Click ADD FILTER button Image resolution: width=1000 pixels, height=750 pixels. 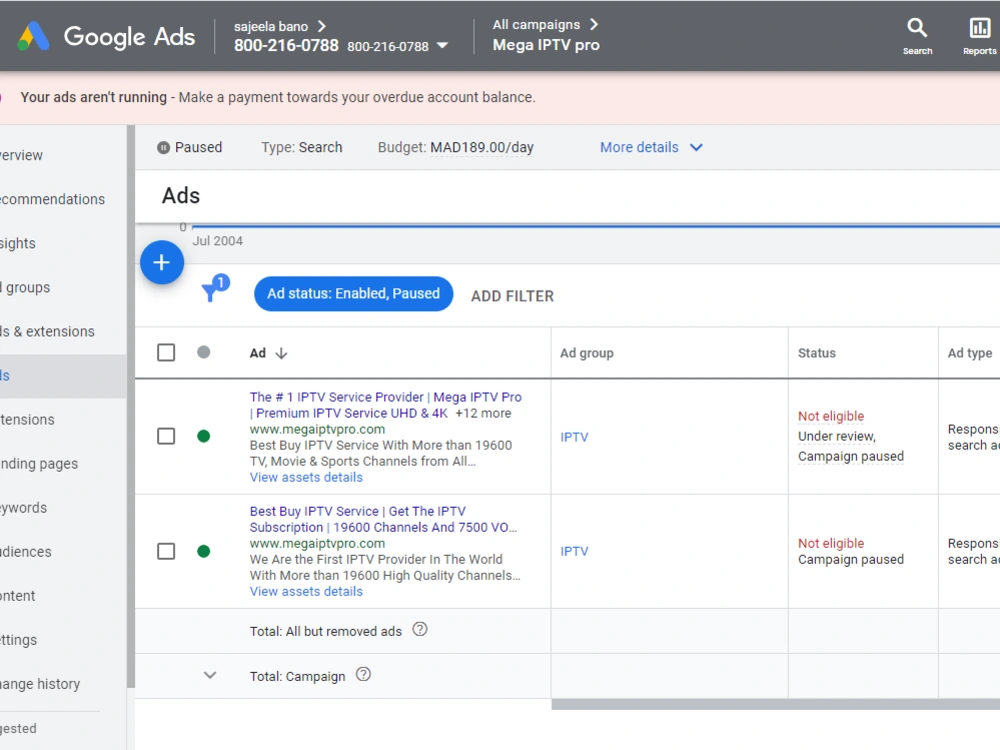513,296
